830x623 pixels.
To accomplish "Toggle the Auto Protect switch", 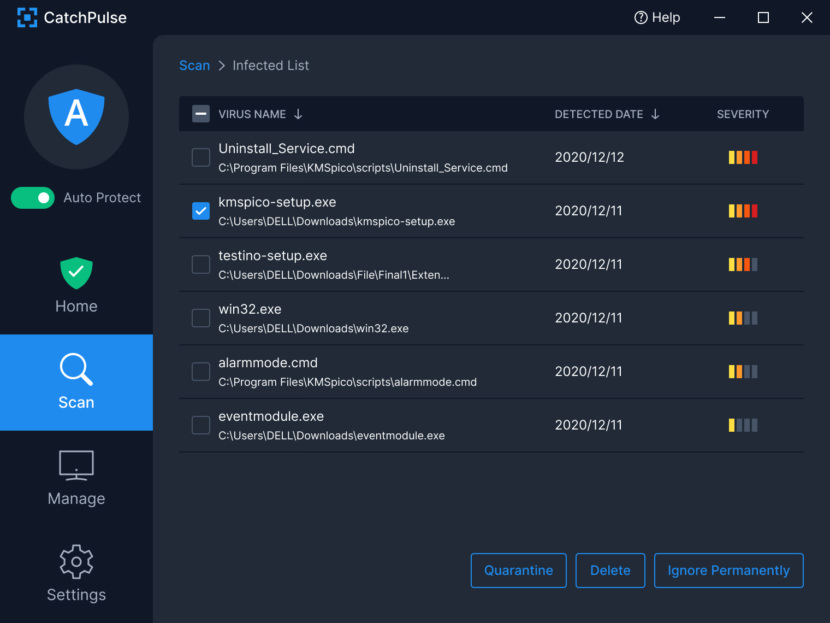I will pos(33,198).
